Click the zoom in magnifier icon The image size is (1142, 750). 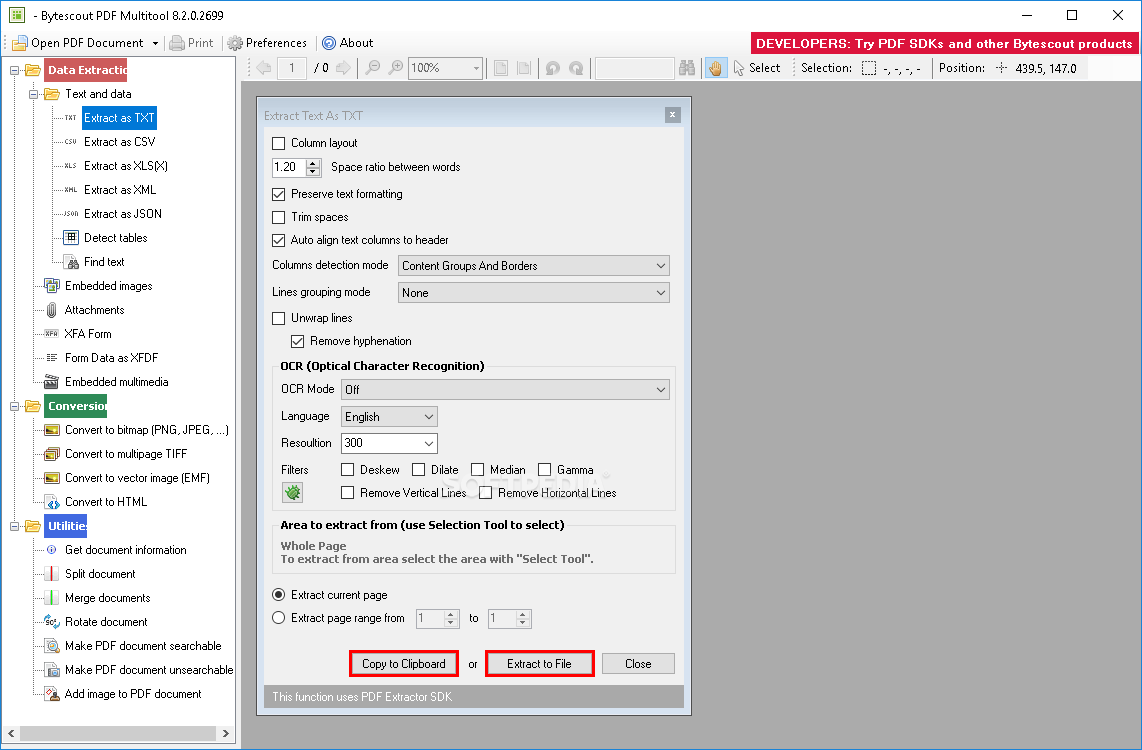click(395, 68)
